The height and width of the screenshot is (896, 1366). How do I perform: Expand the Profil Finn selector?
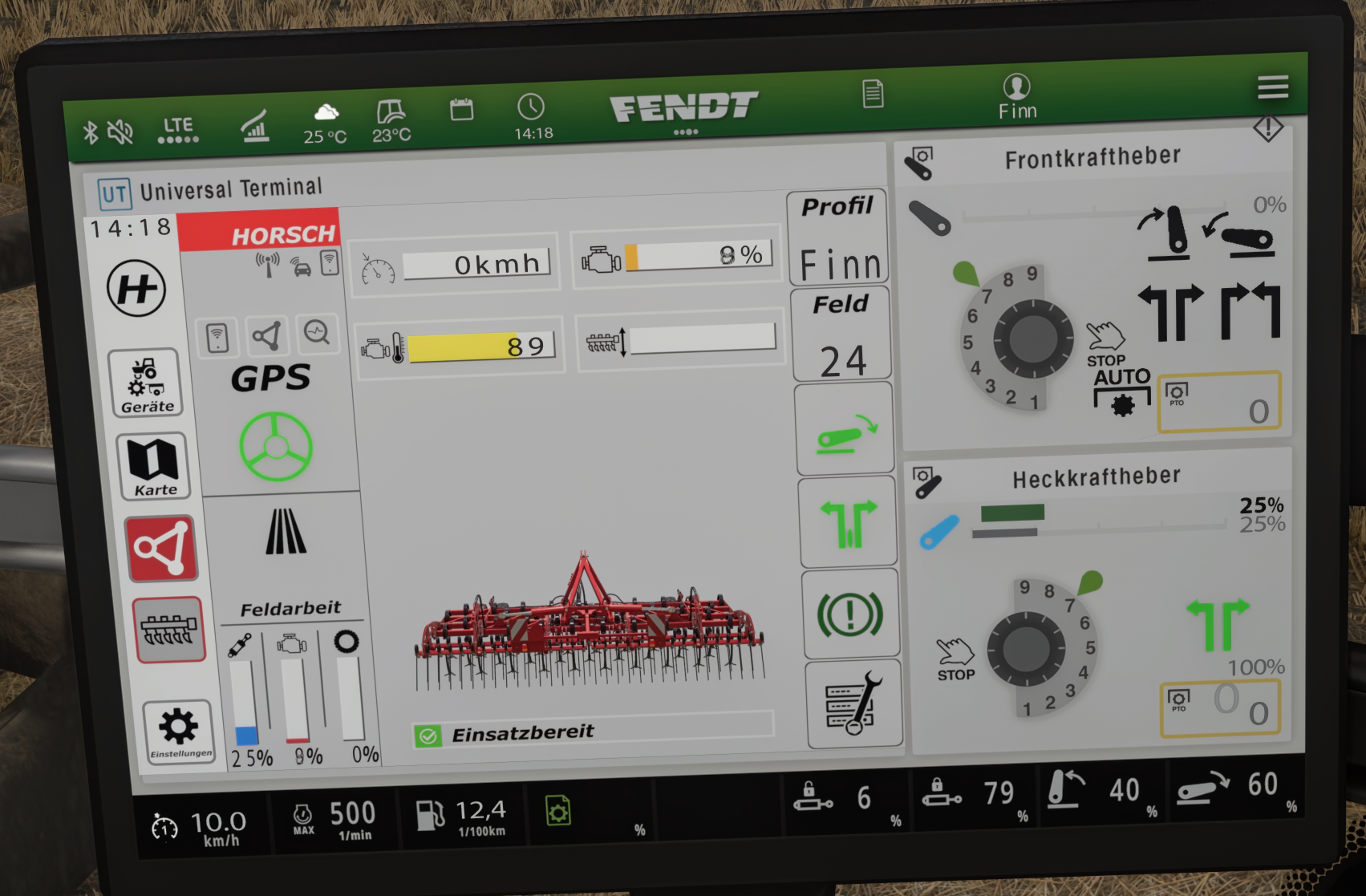click(x=837, y=237)
